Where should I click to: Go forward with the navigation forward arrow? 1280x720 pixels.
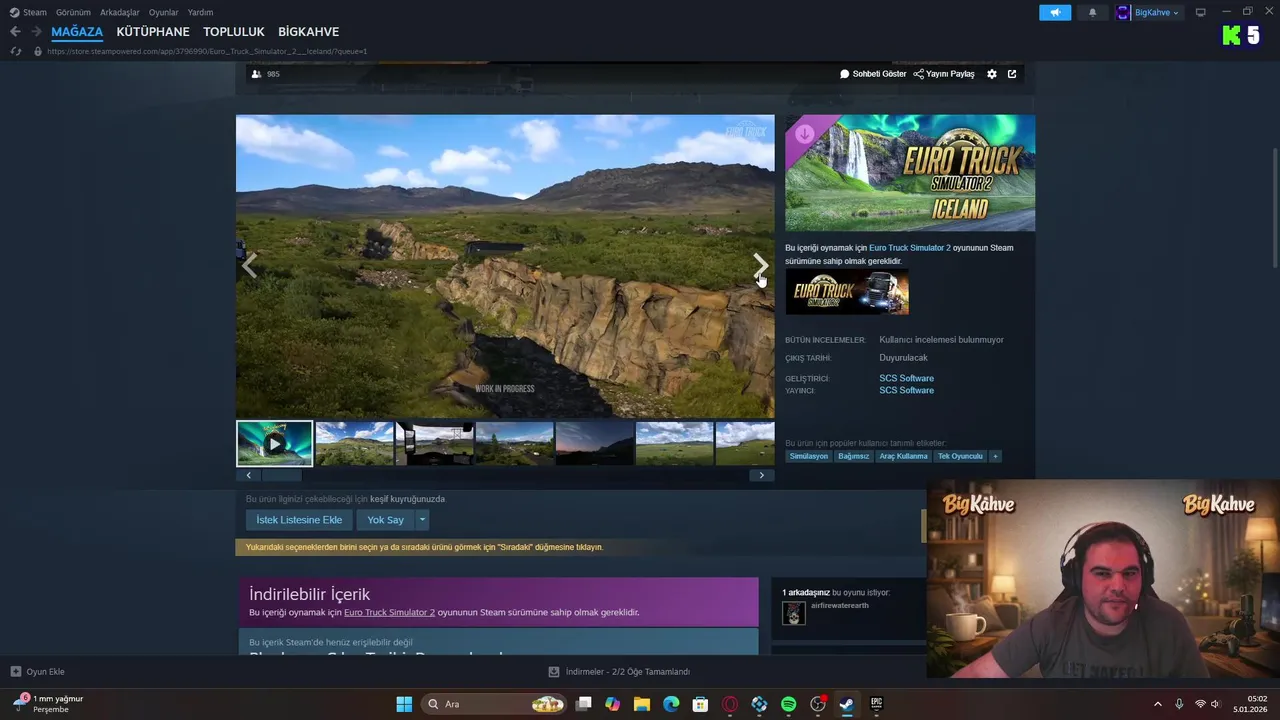point(36,32)
